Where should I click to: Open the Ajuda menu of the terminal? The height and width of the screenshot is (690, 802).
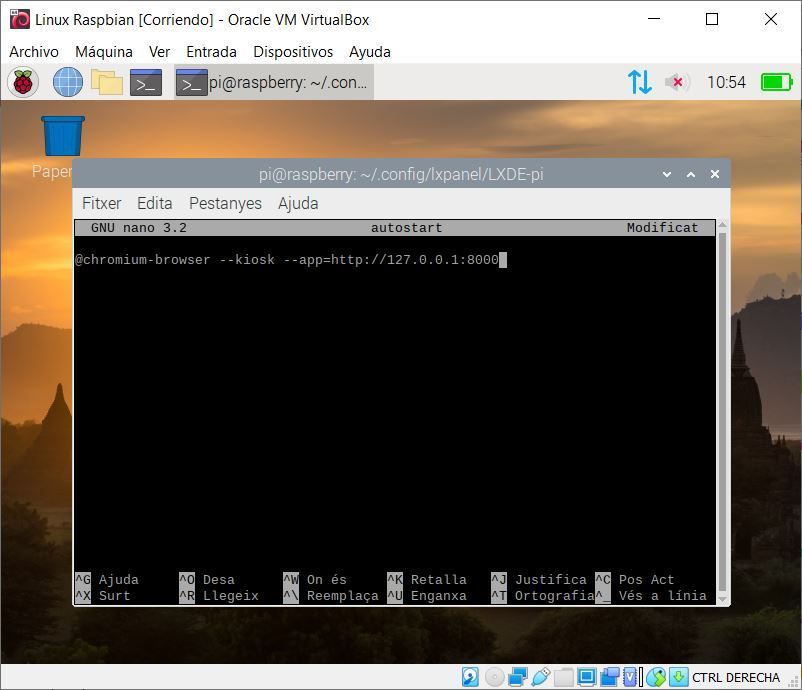(298, 204)
